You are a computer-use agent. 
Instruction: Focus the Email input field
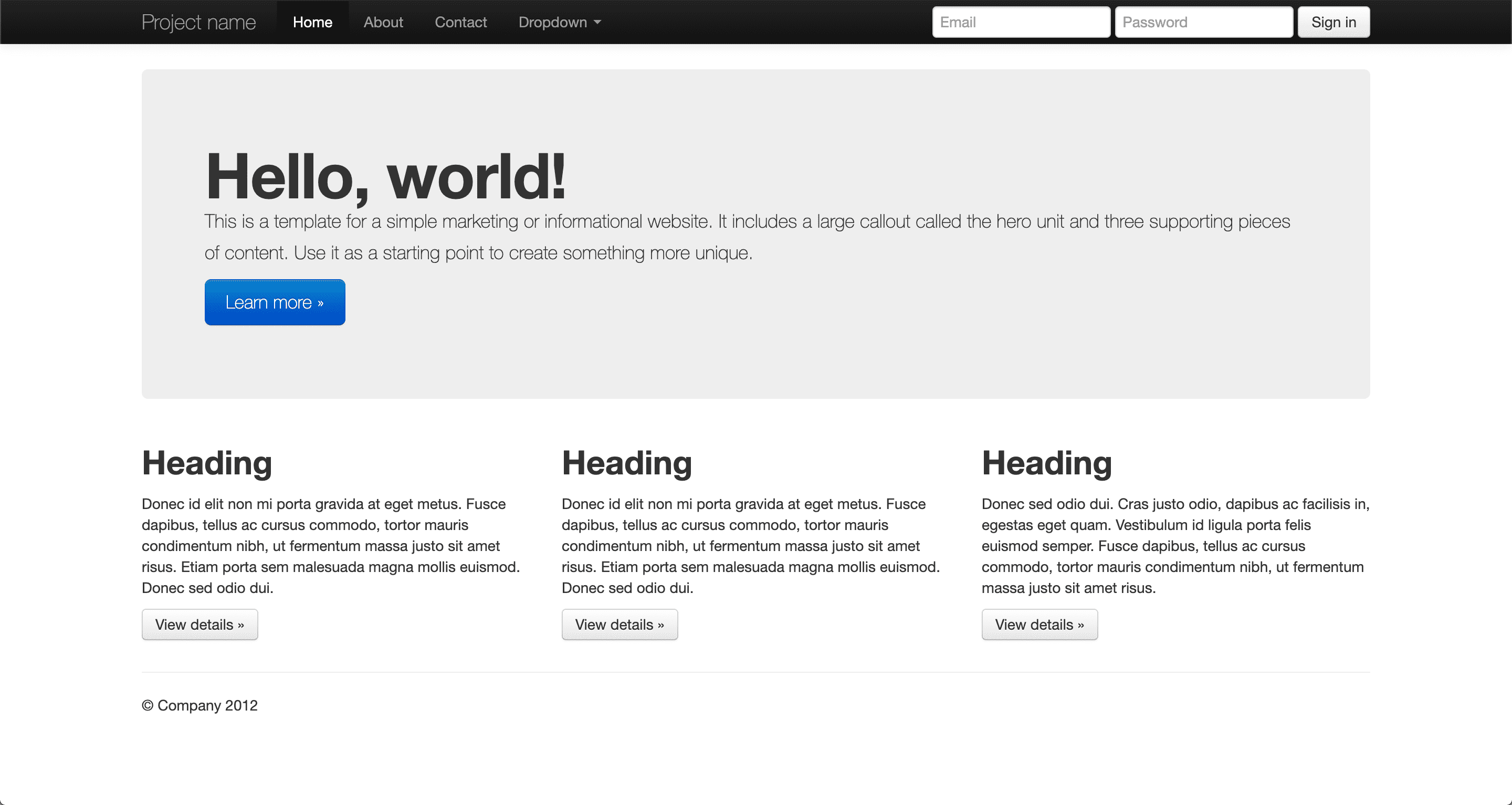1020,22
